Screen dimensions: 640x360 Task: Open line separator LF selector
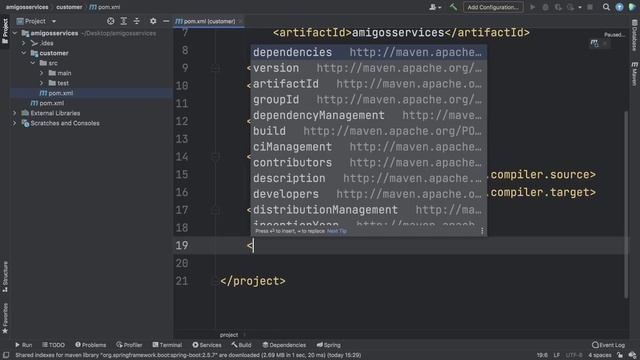[556, 355]
